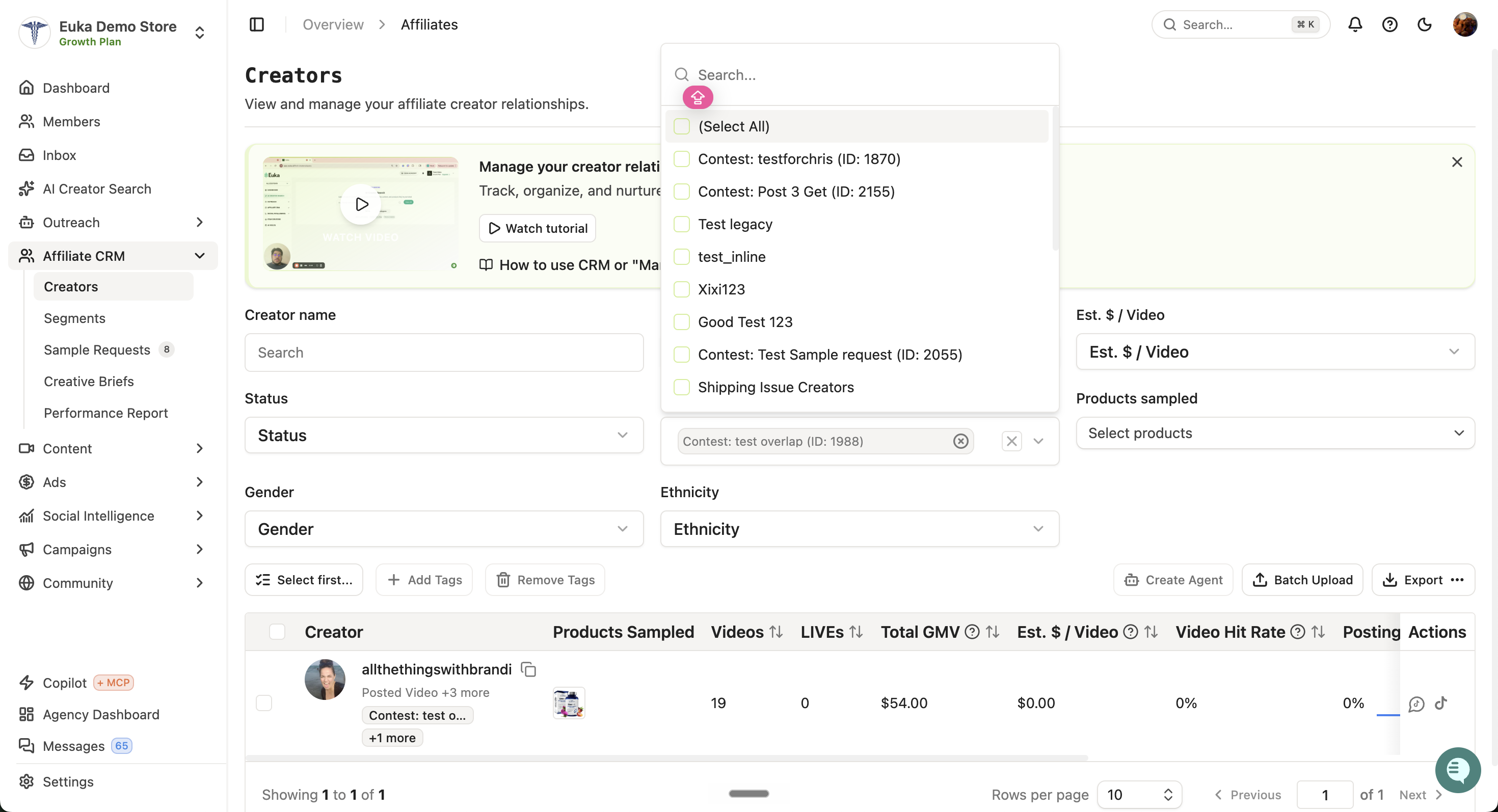Click the table horizontal scrollbar
The image size is (1498, 812).
point(666,758)
